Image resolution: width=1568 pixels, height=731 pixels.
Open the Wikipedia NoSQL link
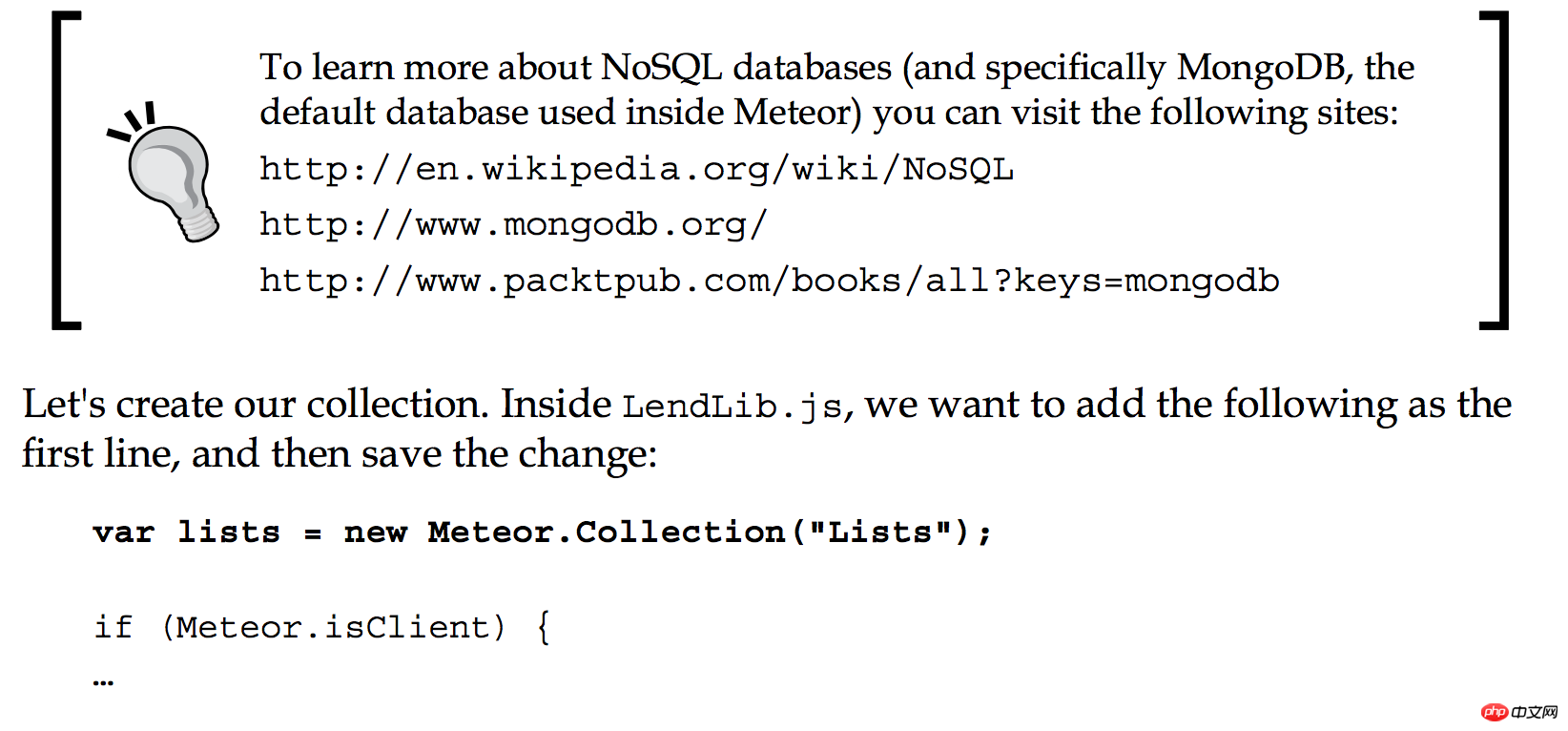point(636,170)
